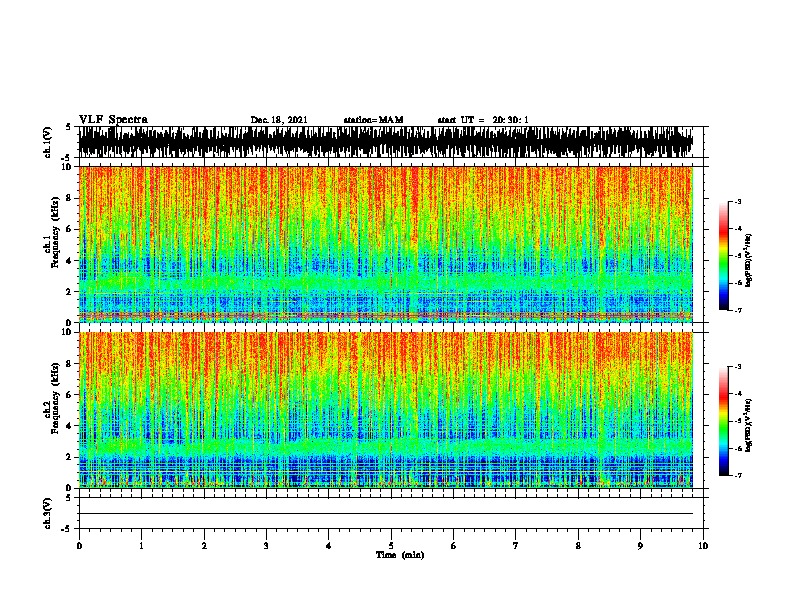Screen dimensions: 792x612
Task: Click the ch.2 log(PSD) color bar
Action: coord(724,421)
